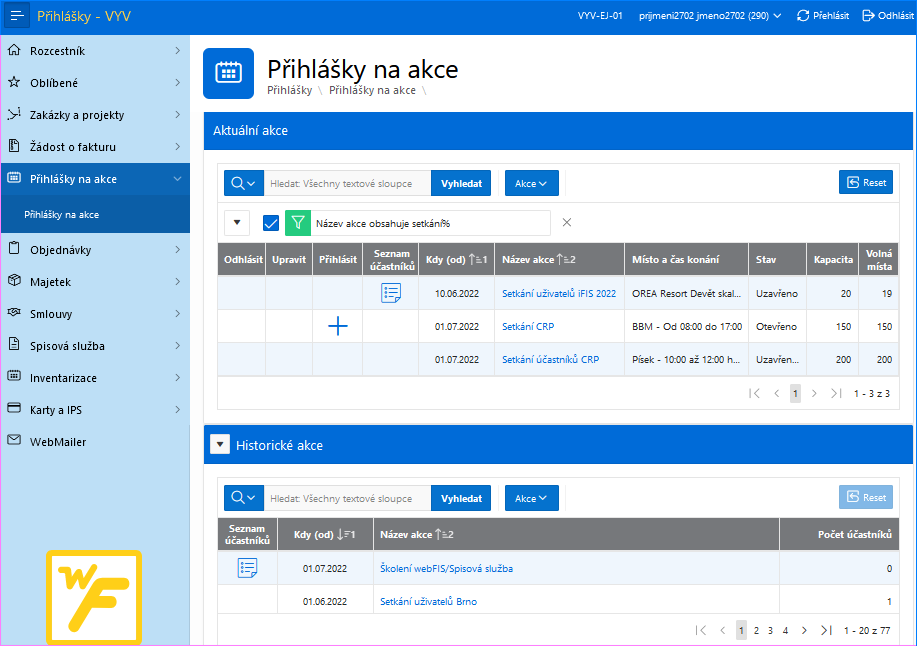
Task: Click the Rozcestník home icon
Action: pos(14,50)
